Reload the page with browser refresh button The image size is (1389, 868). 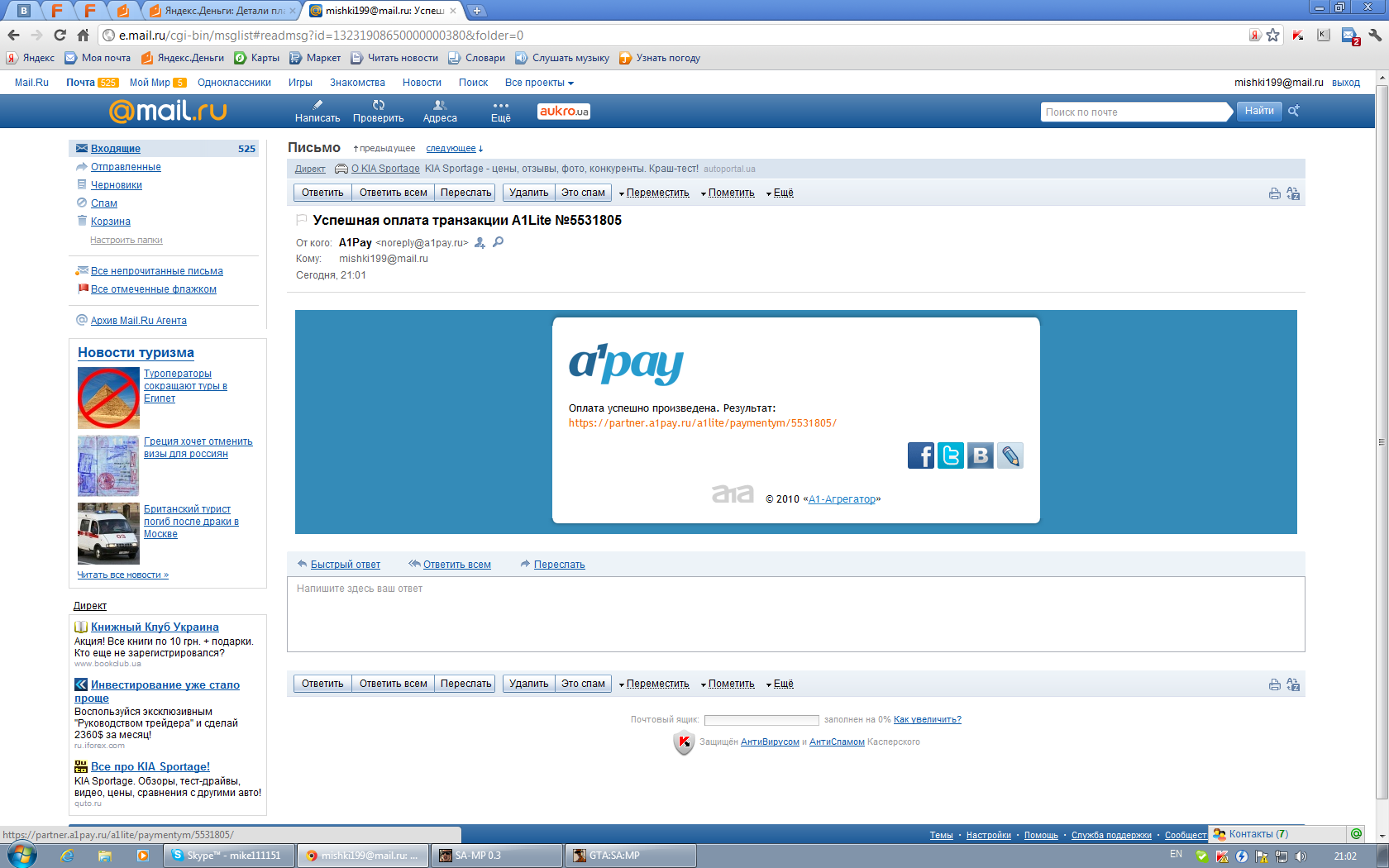[x=60, y=35]
